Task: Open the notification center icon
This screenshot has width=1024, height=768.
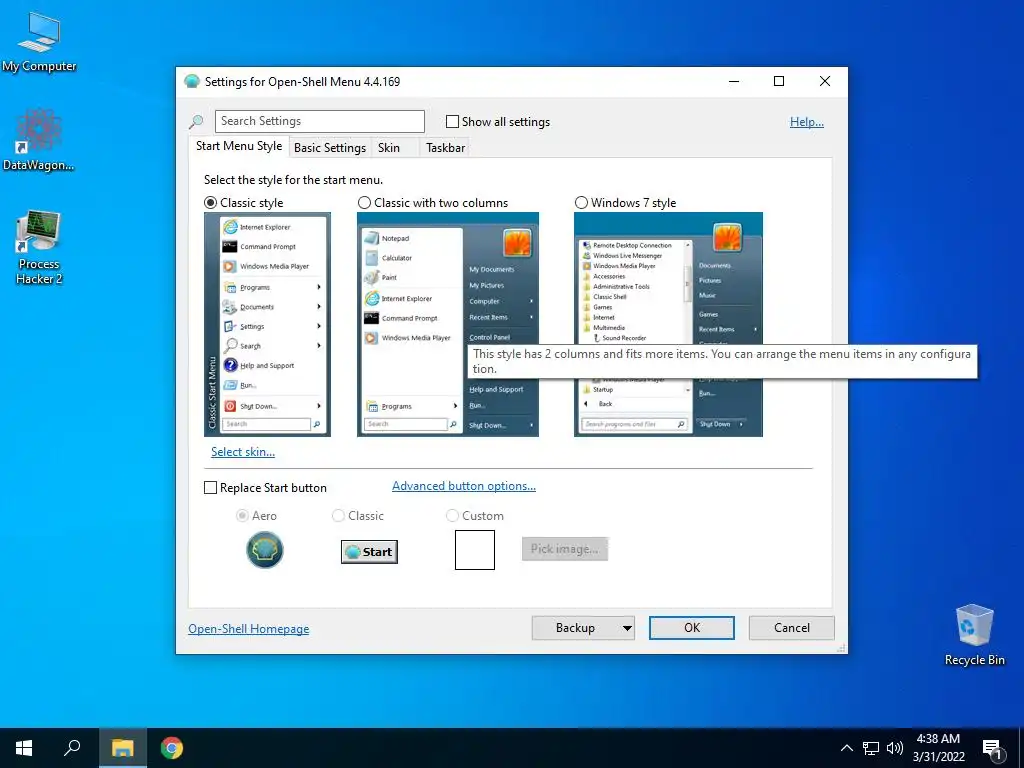Action: click(993, 748)
